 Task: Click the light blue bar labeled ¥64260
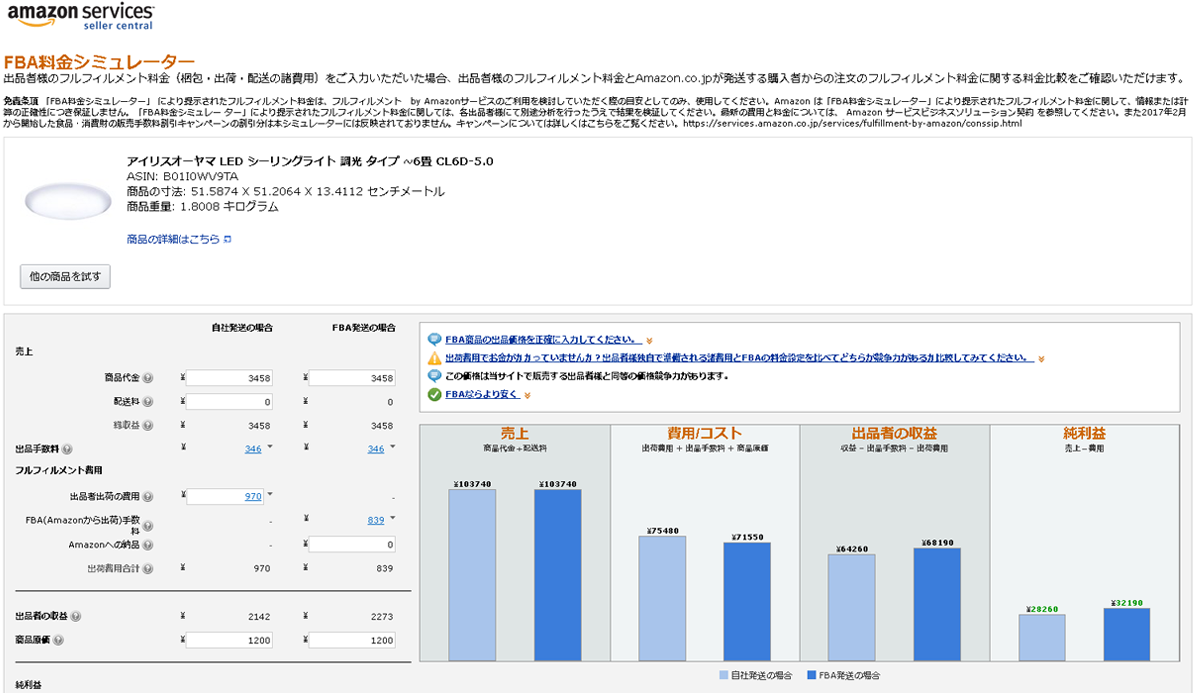point(851,607)
